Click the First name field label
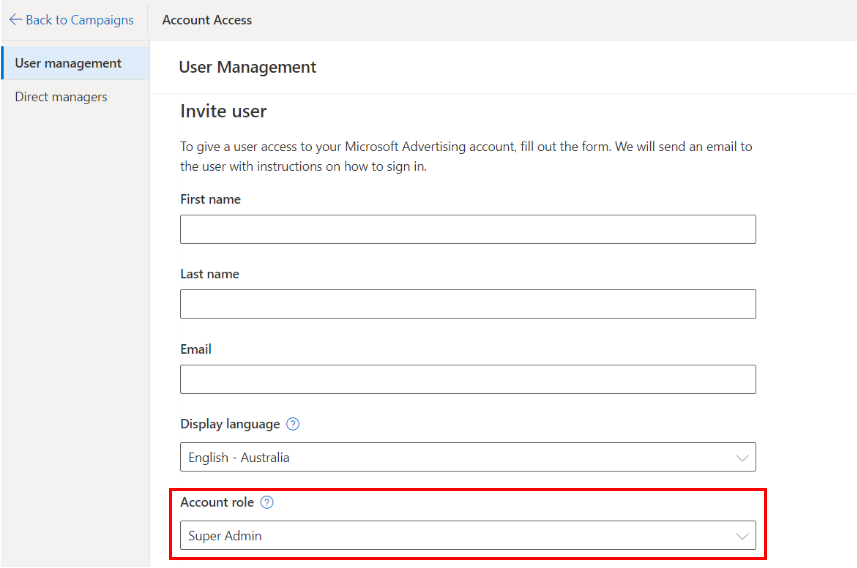This screenshot has height=568, width=857. click(x=210, y=199)
